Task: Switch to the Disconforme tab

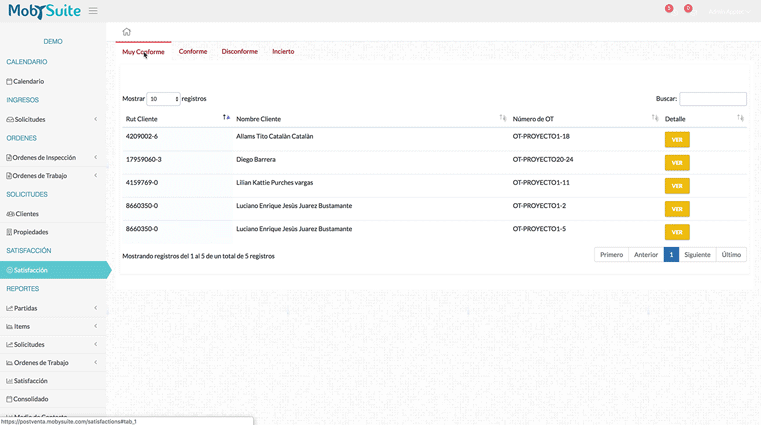Action: 240,51
